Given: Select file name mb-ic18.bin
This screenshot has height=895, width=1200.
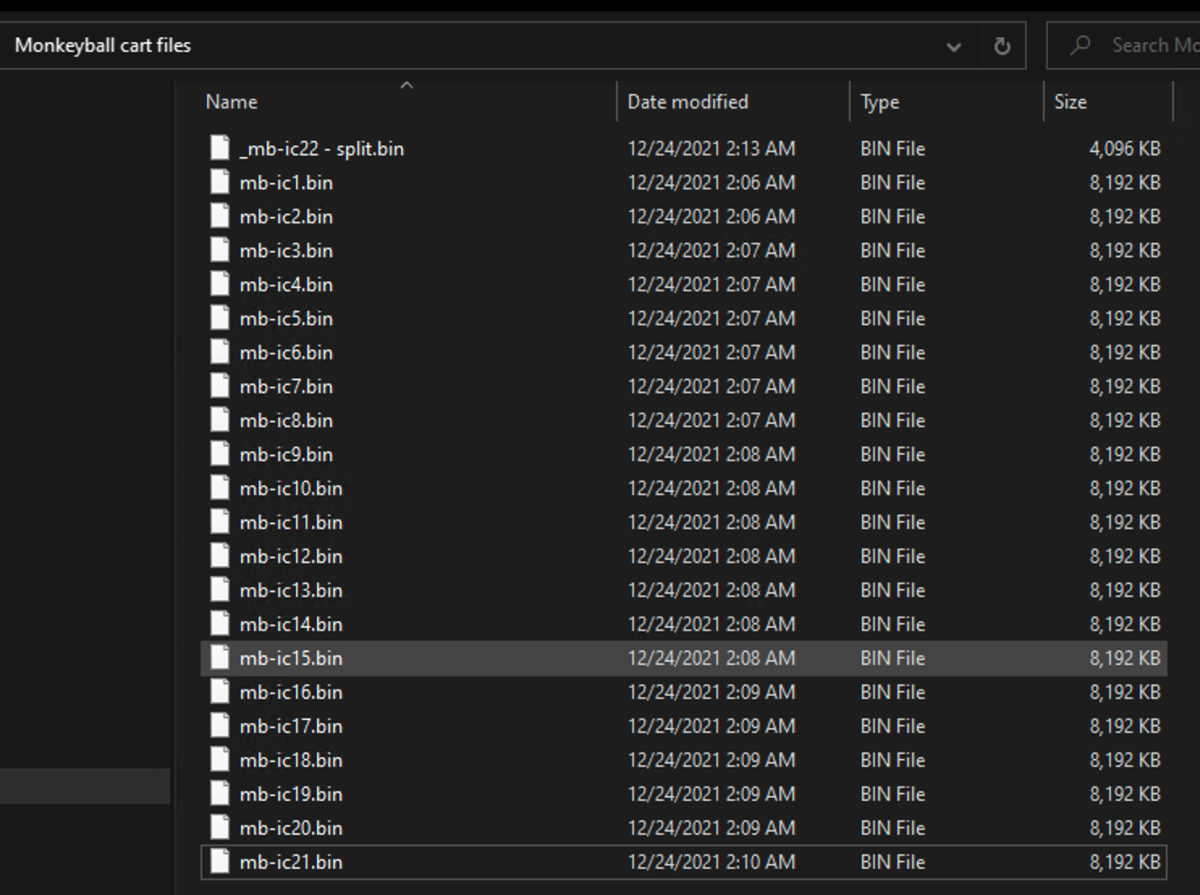Looking at the screenshot, I should [x=291, y=761].
